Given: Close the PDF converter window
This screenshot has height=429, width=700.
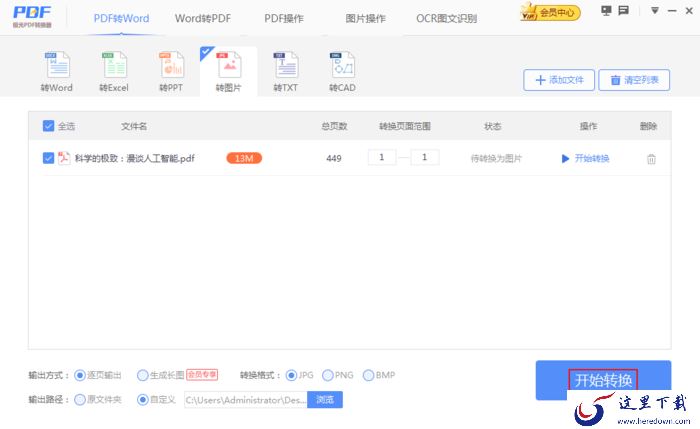Looking at the screenshot, I should coord(689,11).
